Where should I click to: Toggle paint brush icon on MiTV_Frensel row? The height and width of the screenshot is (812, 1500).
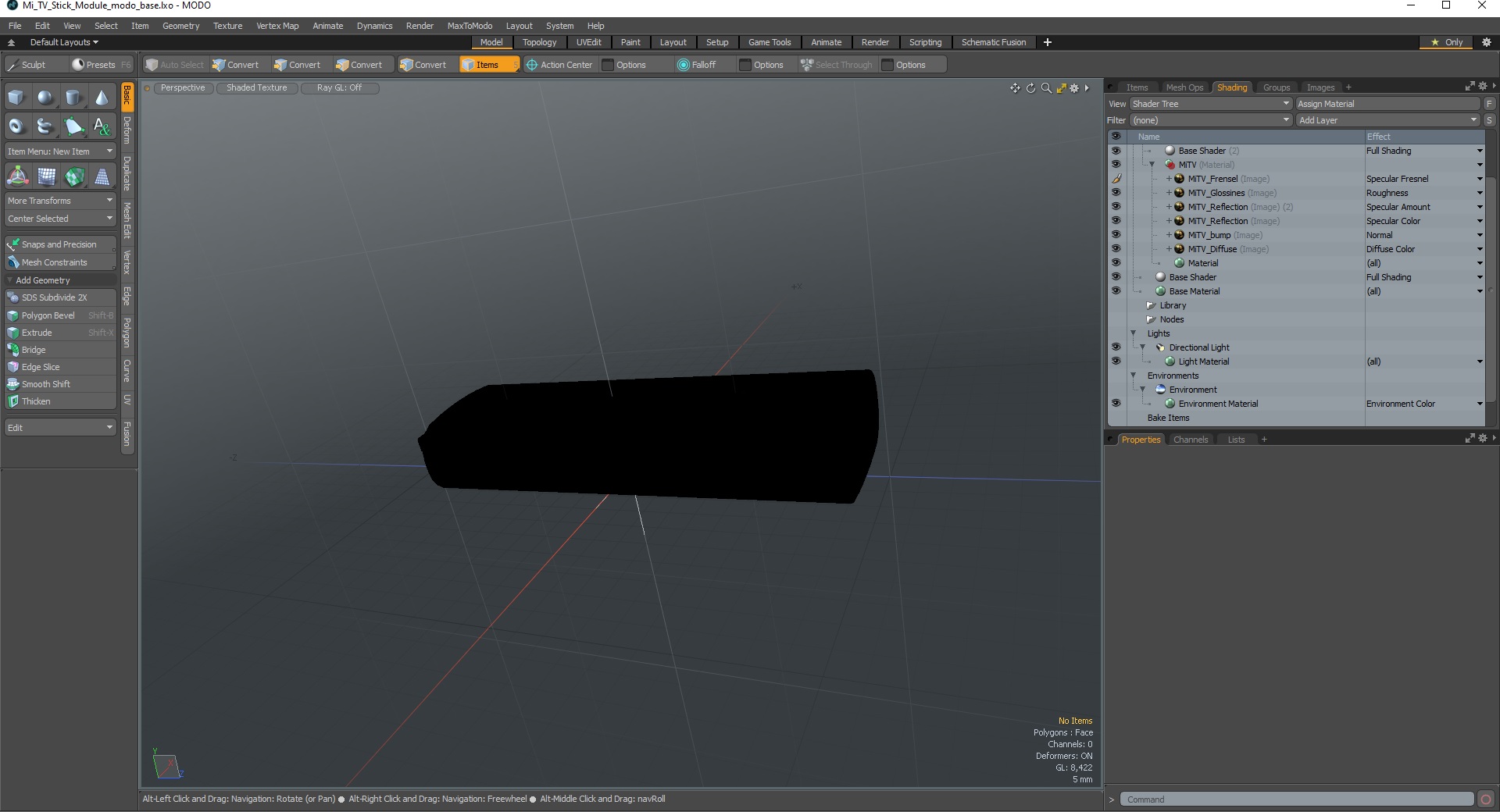[x=1116, y=179]
